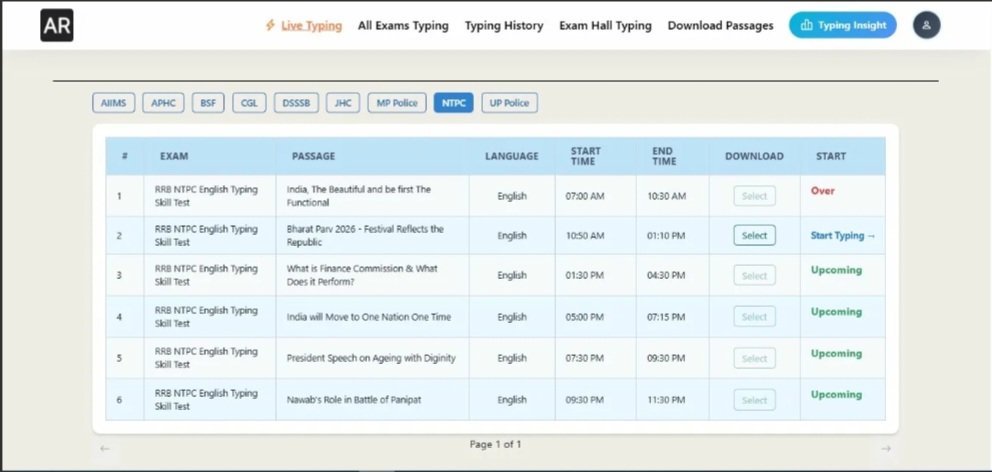Image resolution: width=992 pixels, height=472 pixels.
Task: Go to next page arrow
Action: [886, 449]
